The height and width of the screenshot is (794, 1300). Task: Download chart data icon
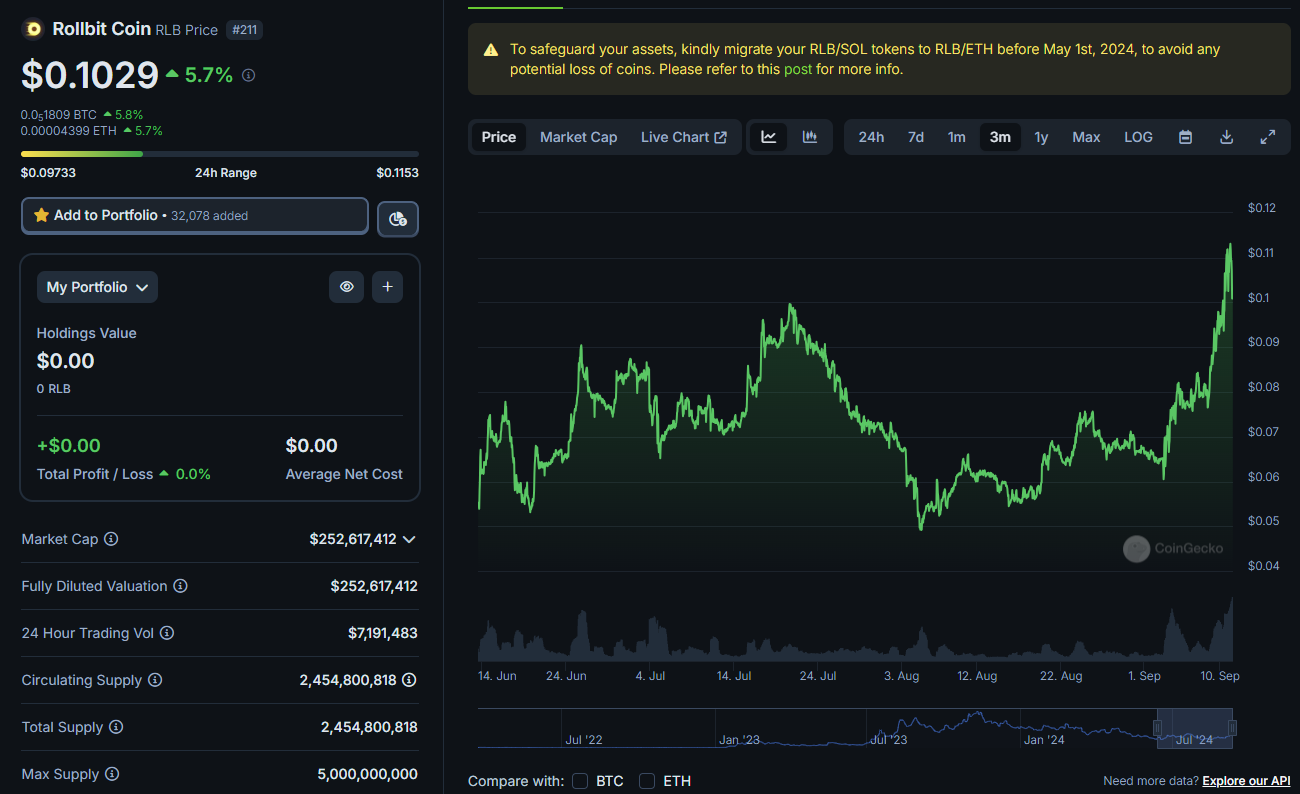tap(1226, 137)
